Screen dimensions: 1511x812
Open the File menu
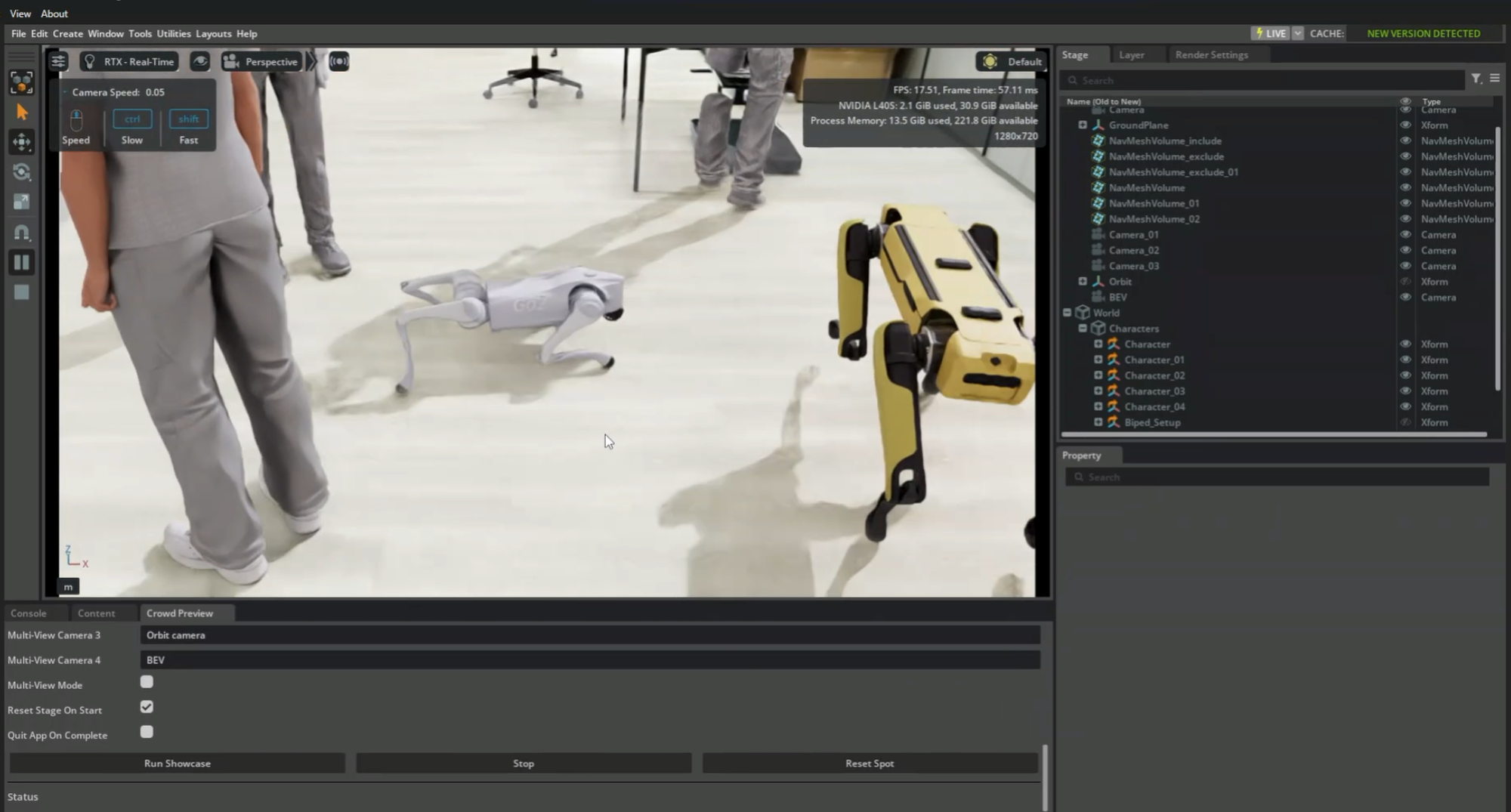pyautogui.click(x=18, y=33)
